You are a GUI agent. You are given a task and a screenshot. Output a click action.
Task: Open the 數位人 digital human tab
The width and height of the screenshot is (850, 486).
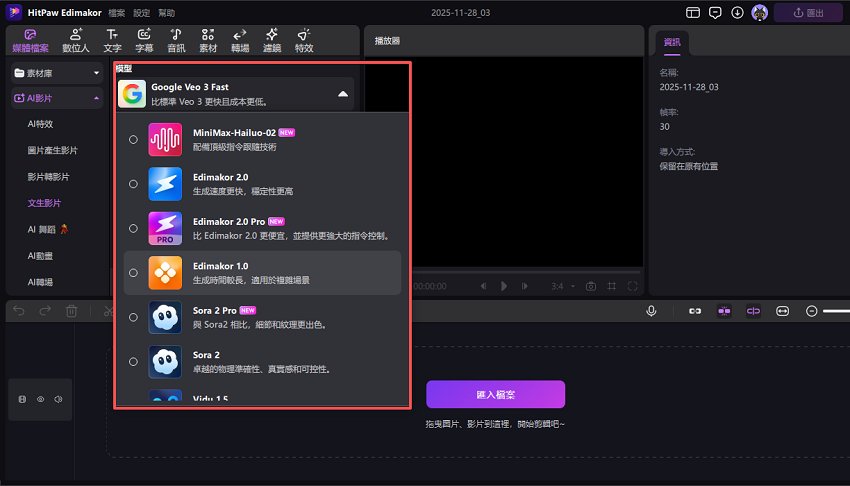tap(76, 41)
